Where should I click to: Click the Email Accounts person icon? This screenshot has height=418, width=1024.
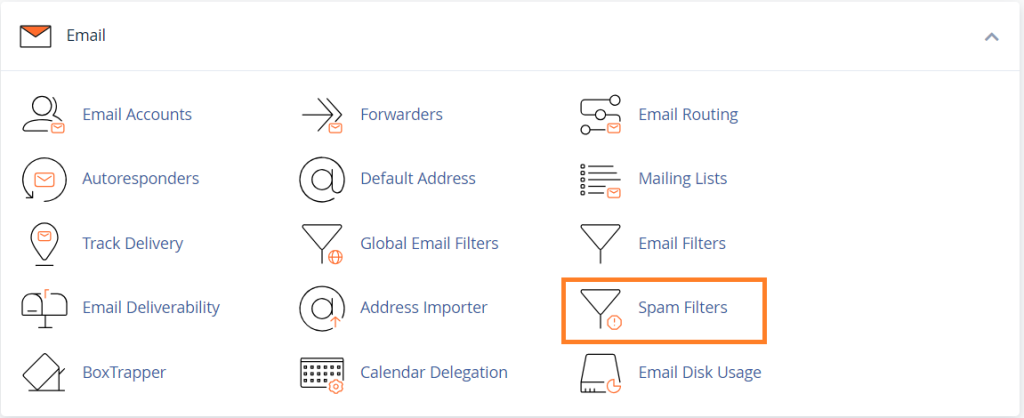(43, 115)
